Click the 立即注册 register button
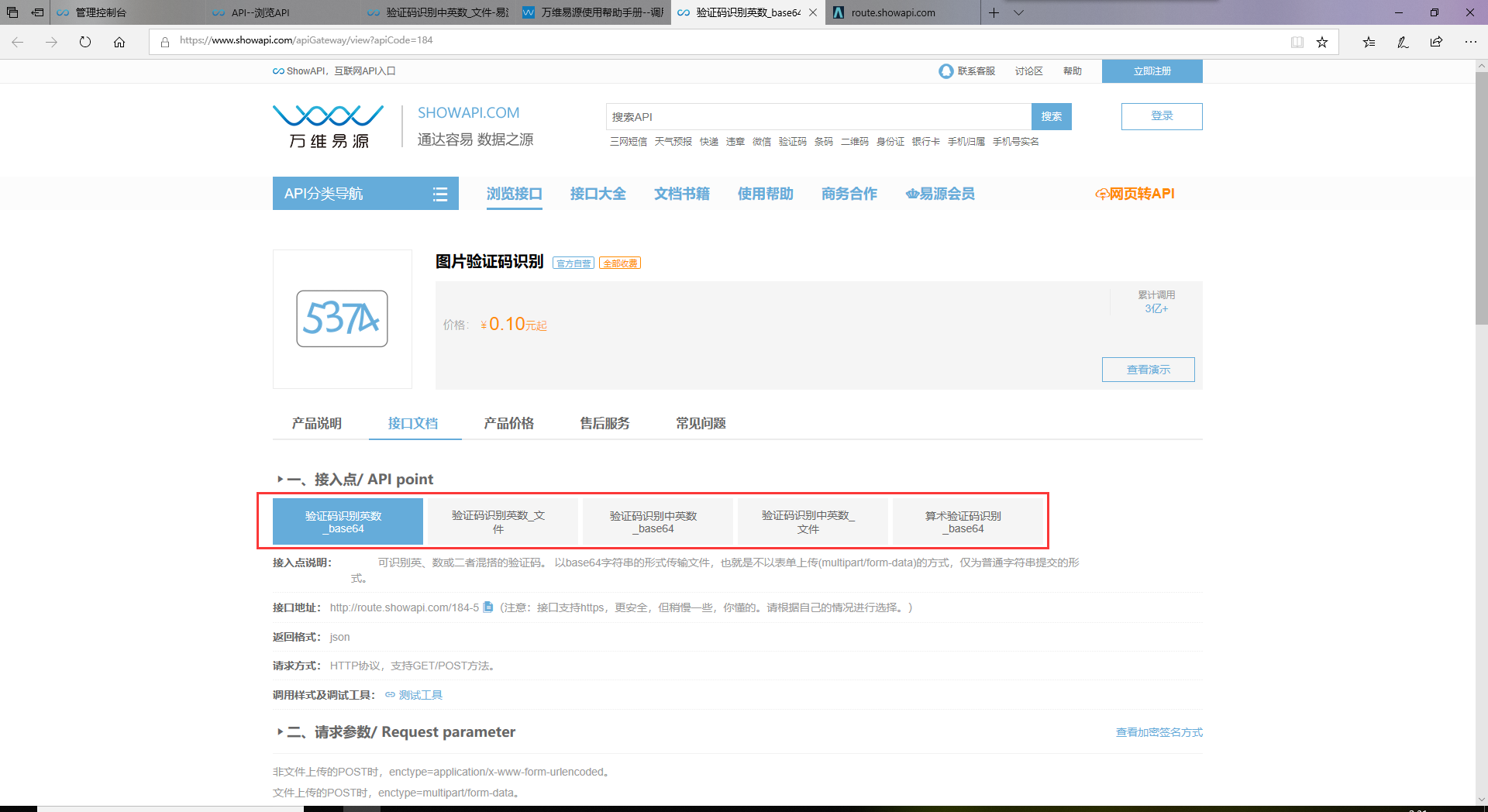Viewport: 1488px width, 812px height. point(1152,71)
